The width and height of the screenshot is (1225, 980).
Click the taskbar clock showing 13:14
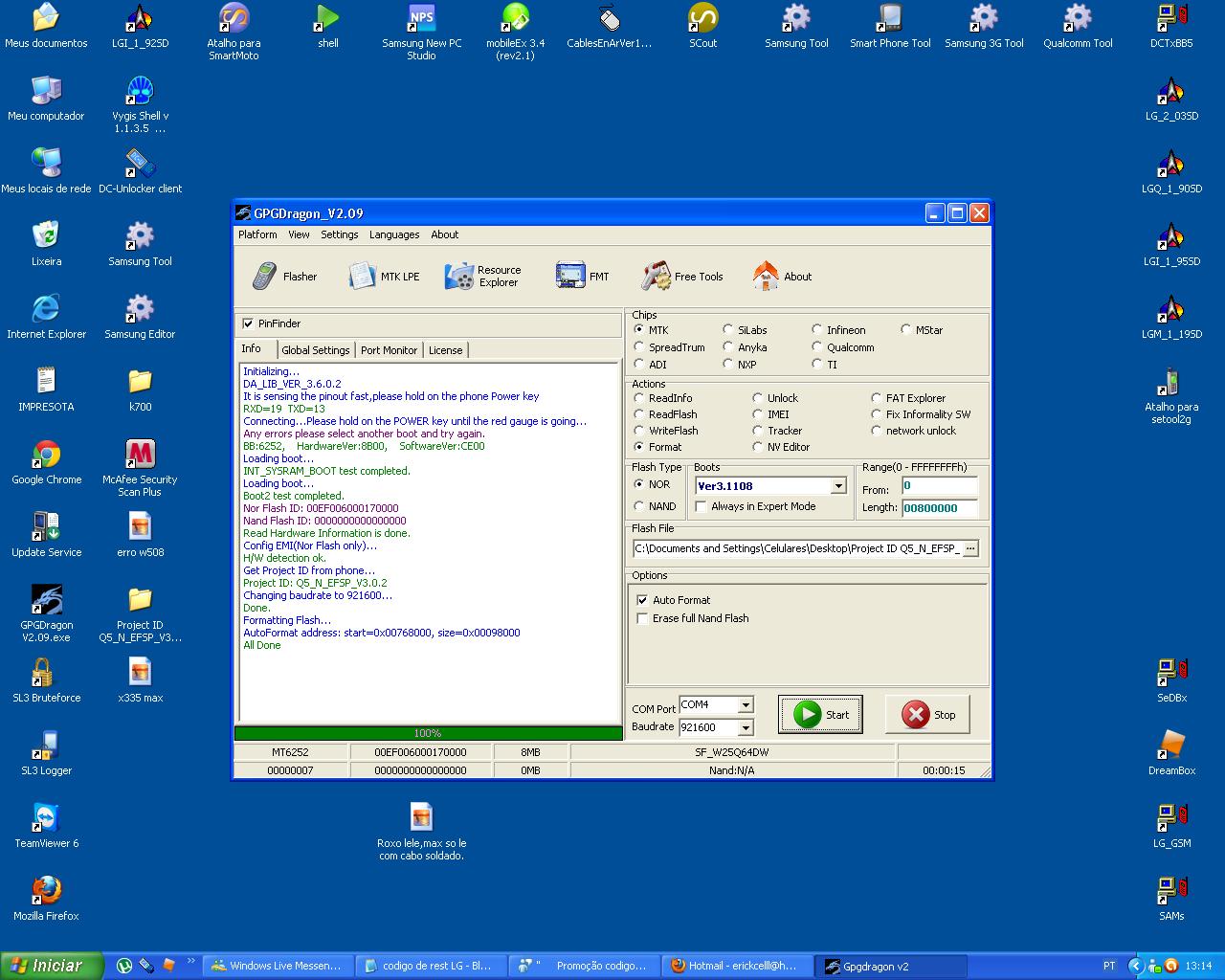point(1198,966)
